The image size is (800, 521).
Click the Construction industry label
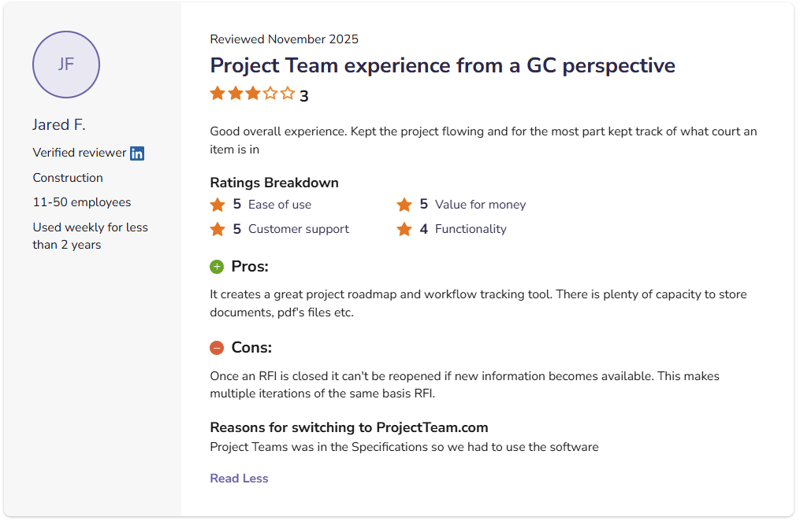(x=67, y=178)
